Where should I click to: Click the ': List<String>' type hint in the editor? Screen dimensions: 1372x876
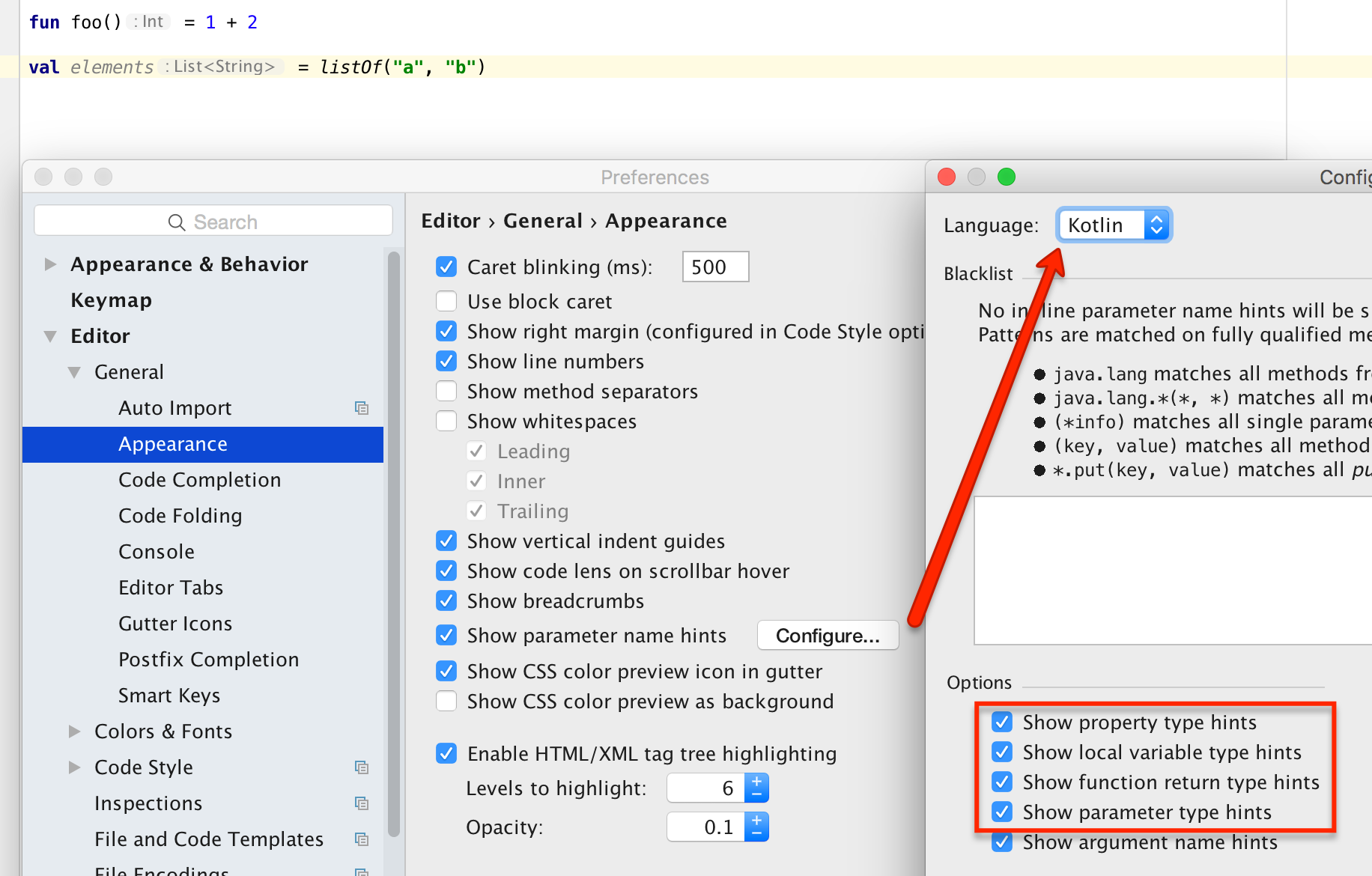(x=223, y=67)
